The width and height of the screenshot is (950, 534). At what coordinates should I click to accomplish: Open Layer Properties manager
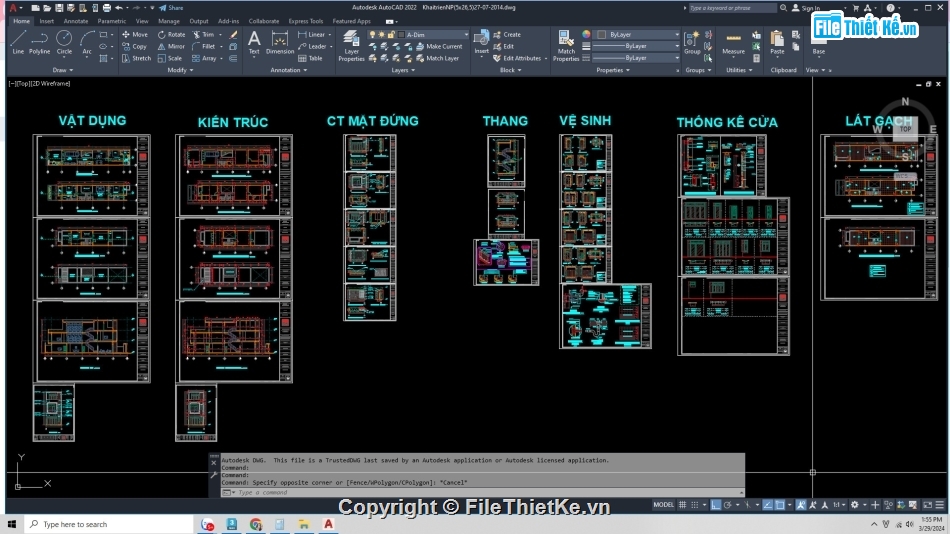(x=351, y=46)
